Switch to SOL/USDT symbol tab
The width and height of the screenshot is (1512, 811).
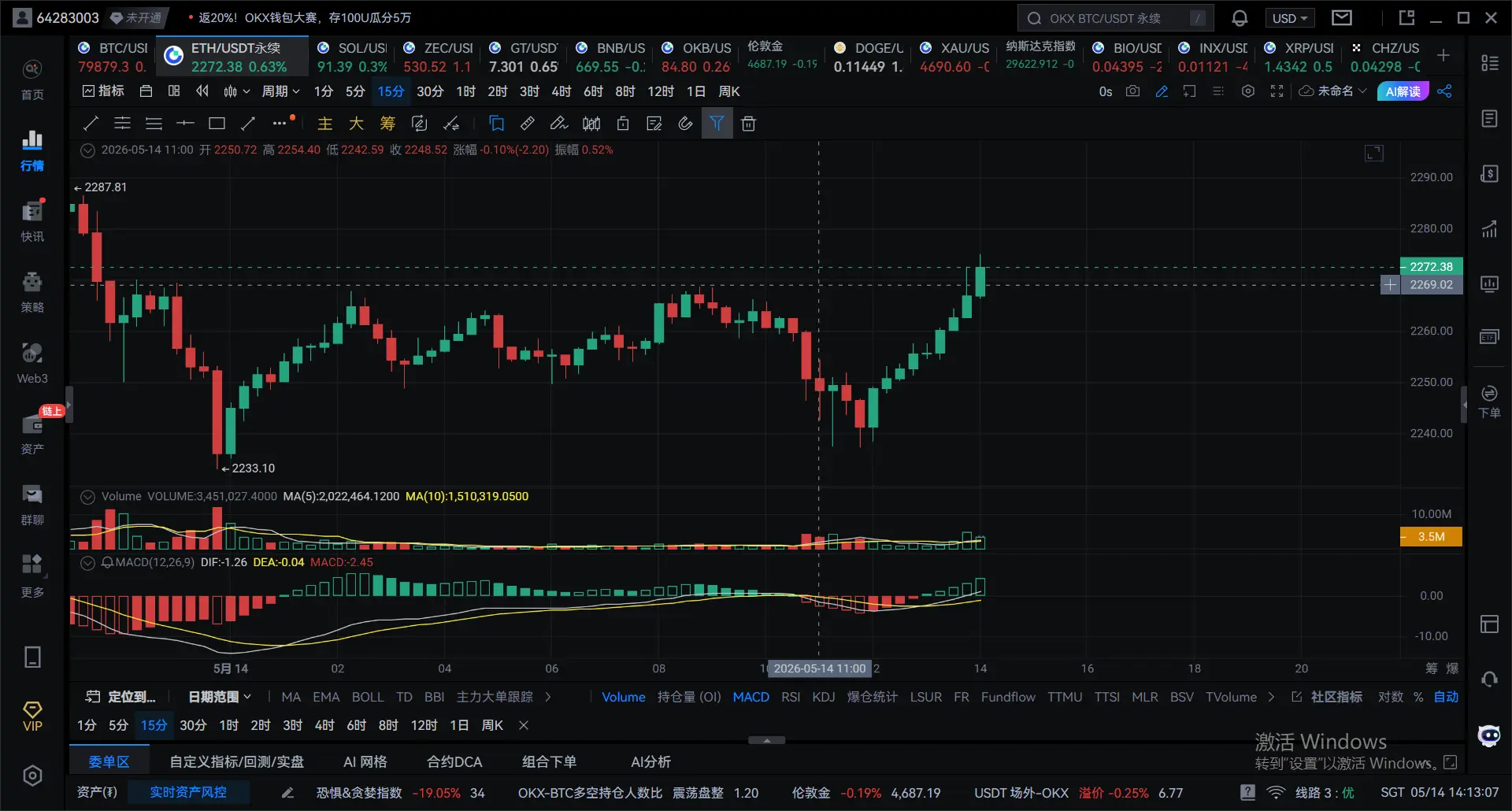tap(352, 57)
